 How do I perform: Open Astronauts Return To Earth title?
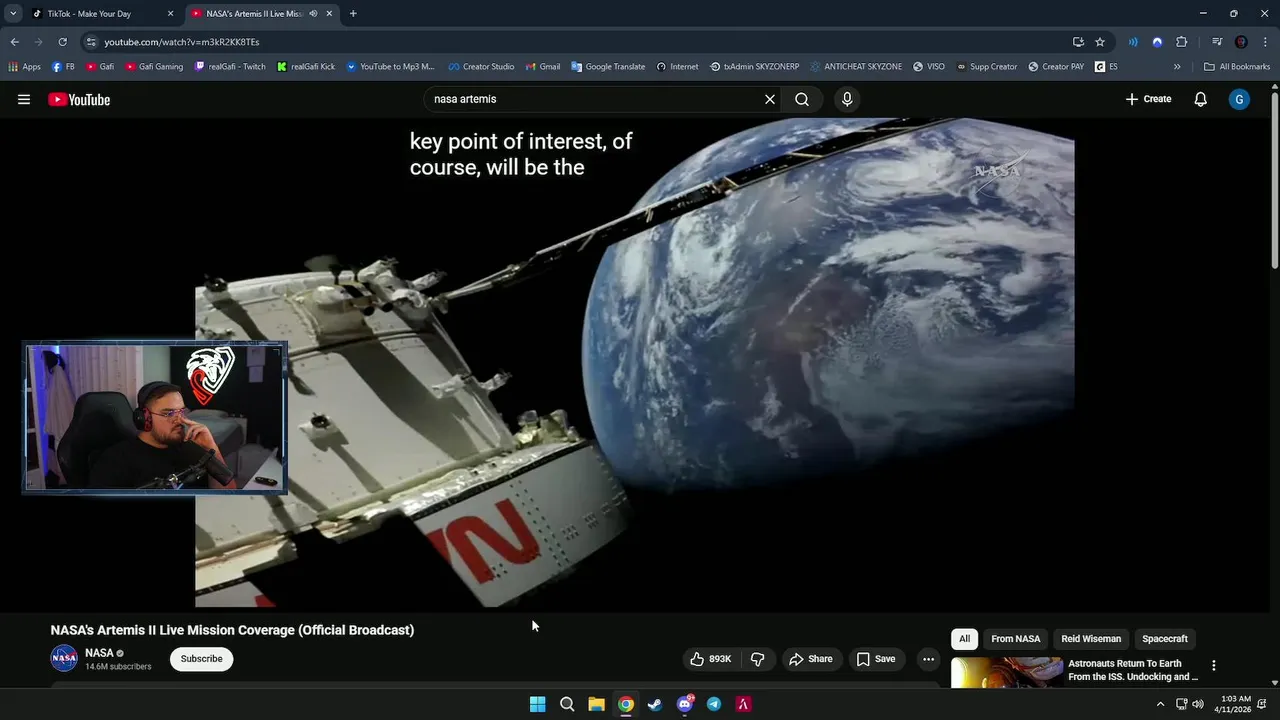click(1133, 670)
